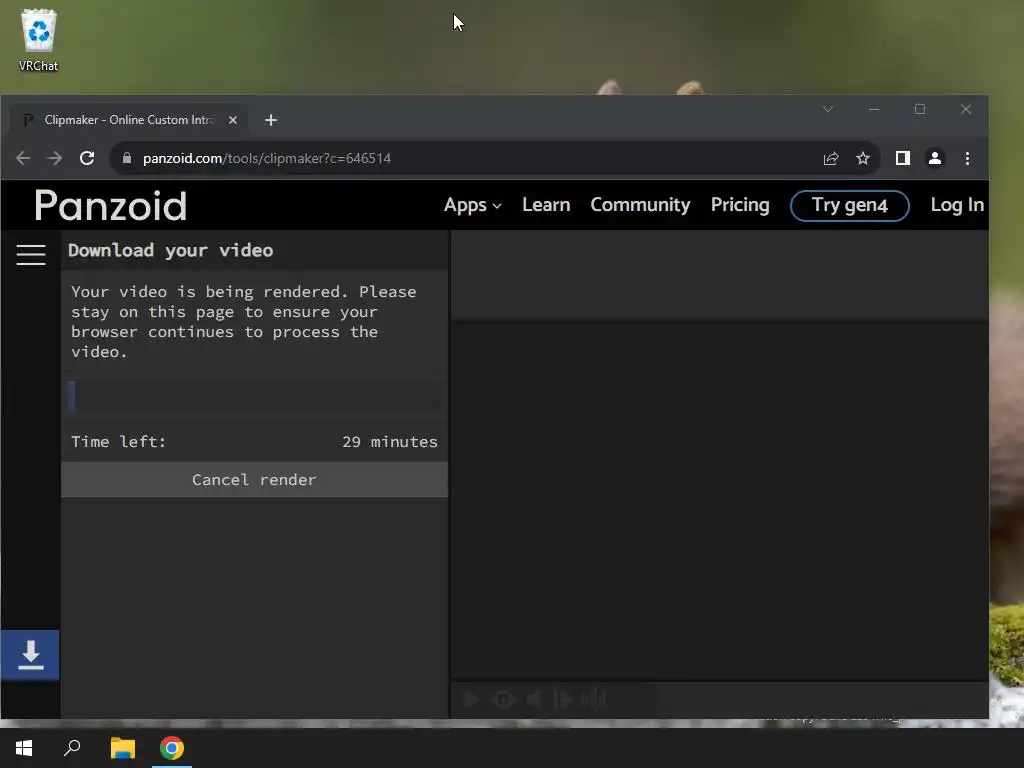1024x768 pixels.
Task: Cancel the video render
Action: point(254,480)
